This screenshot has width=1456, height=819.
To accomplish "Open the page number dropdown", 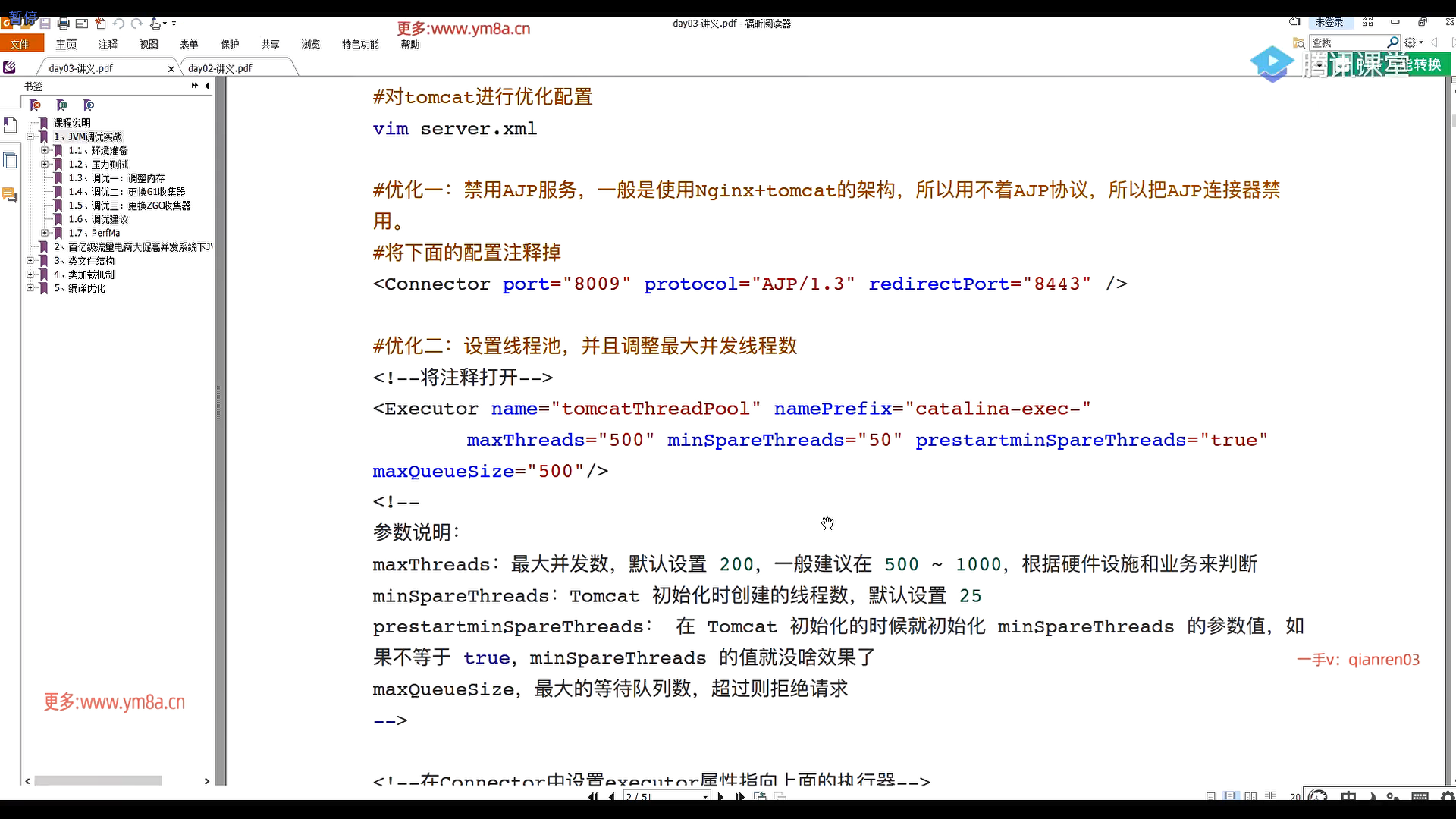I will (x=705, y=796).
